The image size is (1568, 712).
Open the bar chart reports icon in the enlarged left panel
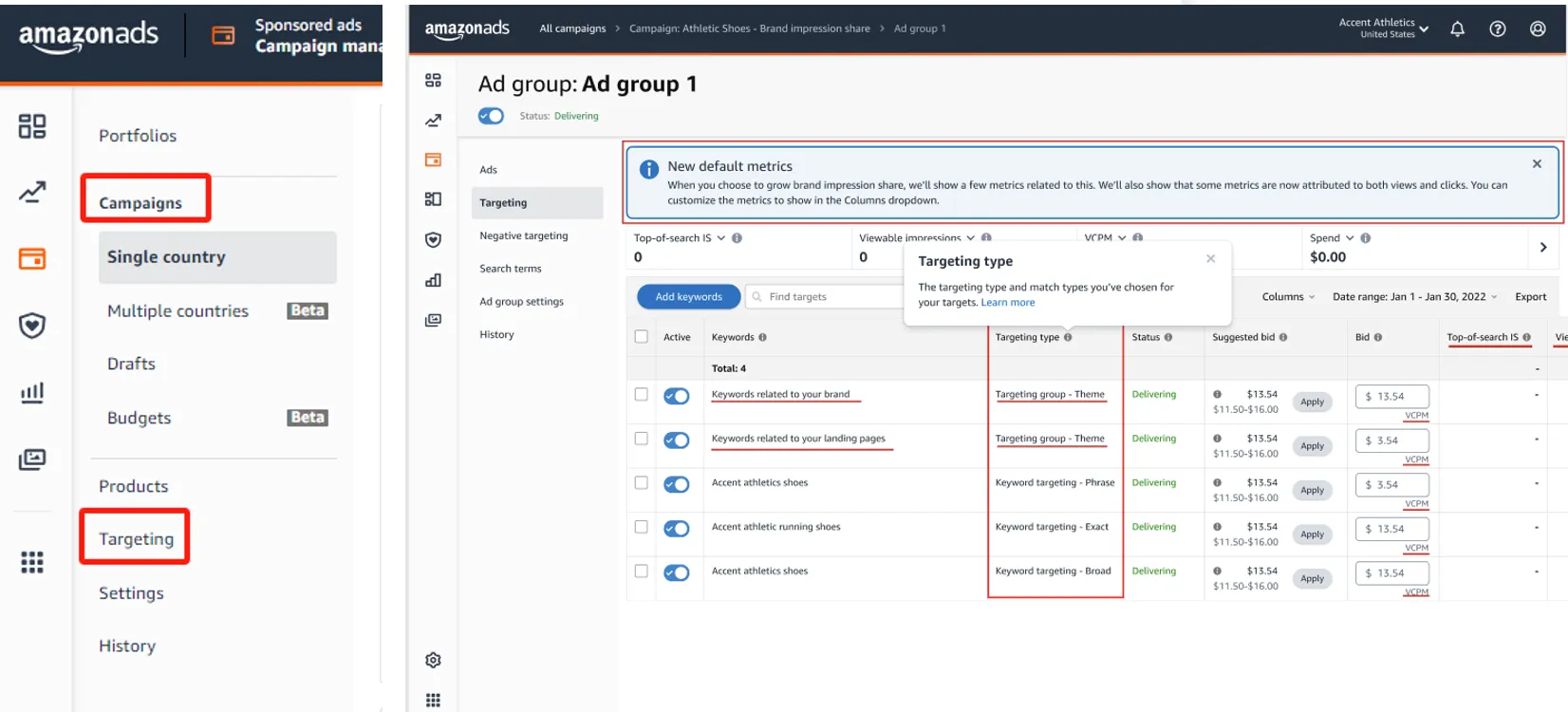click(x=32, y=392)
